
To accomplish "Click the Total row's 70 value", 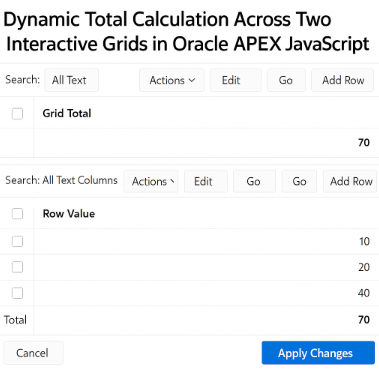I will coord(364,320).
